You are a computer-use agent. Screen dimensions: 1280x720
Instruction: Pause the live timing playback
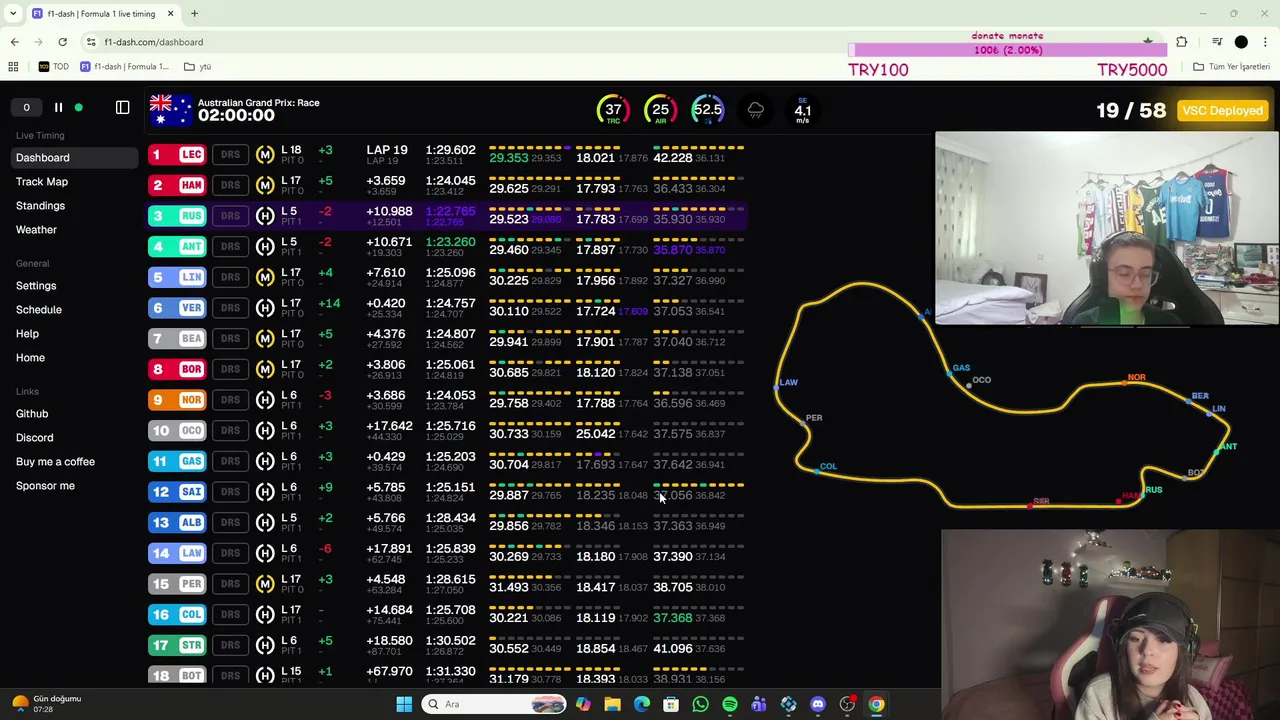[58, 107]
